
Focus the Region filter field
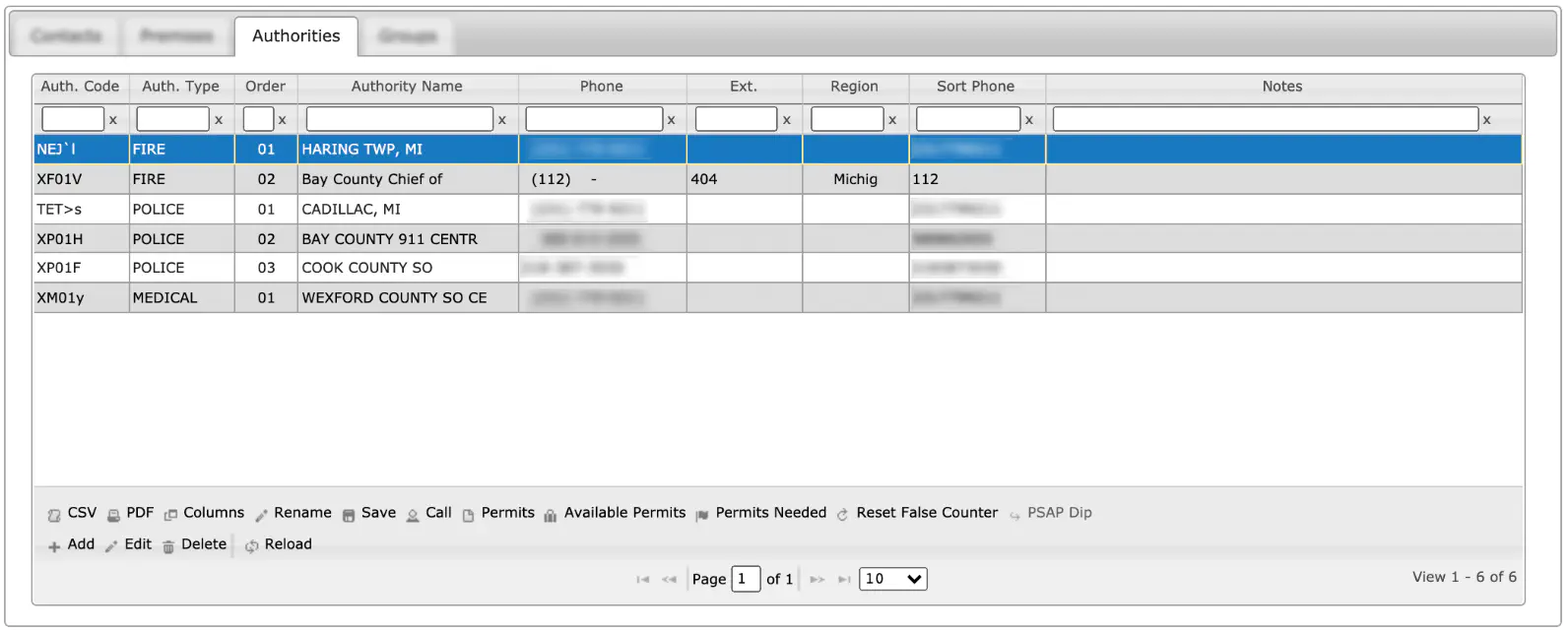pos(847,119)
